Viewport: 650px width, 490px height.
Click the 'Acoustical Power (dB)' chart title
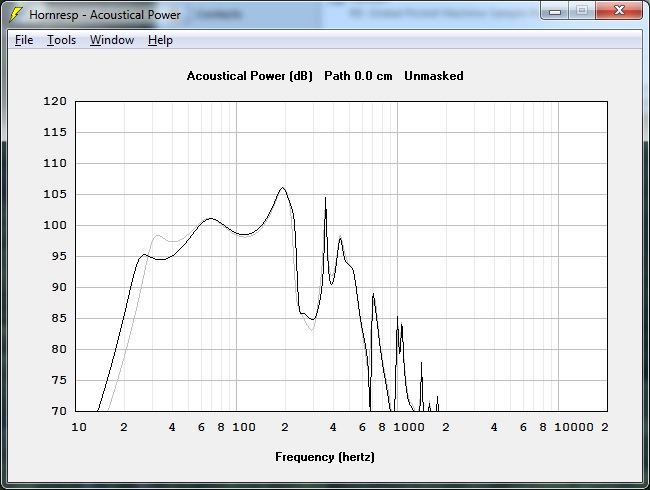click(x=250, y=76)
